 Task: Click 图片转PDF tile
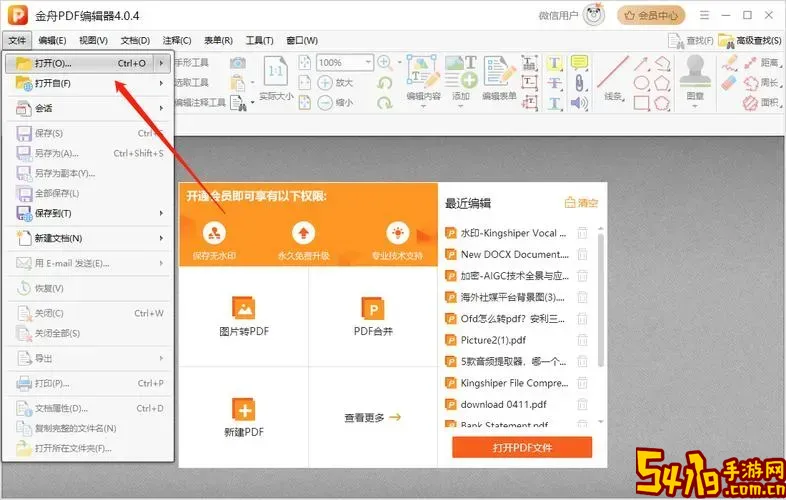click(244, 316)
